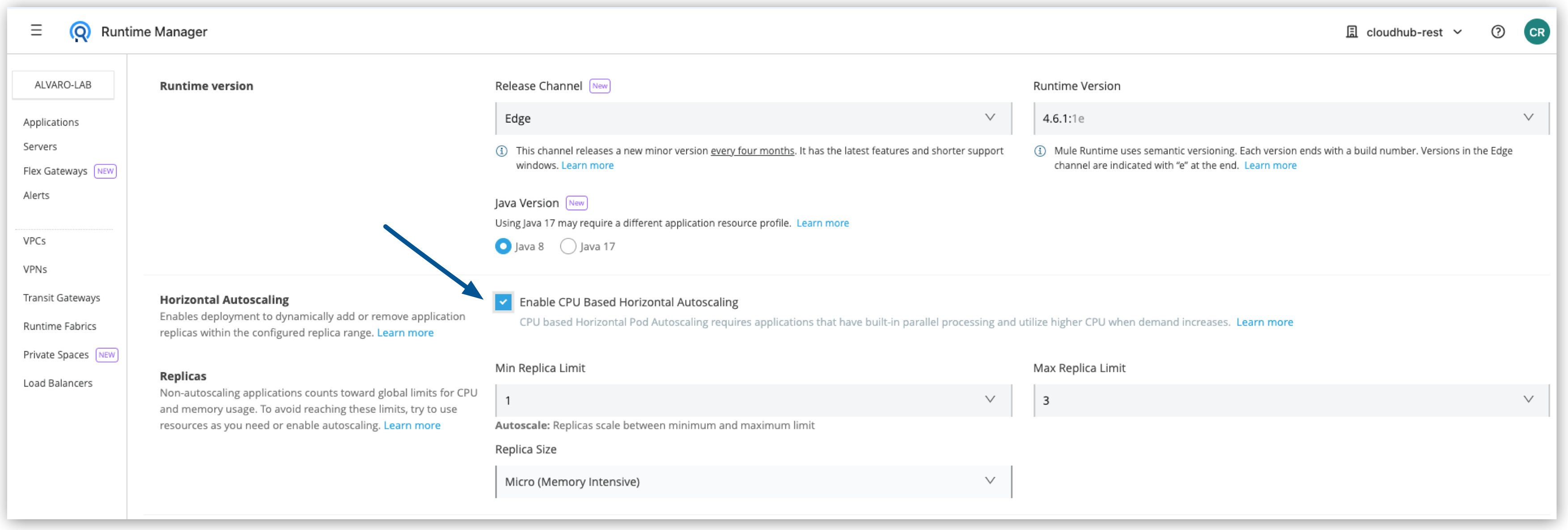This screenshot has height=530, width=1568.
Task: Click the CR user avatar
Action: (x=1537, y=32)
